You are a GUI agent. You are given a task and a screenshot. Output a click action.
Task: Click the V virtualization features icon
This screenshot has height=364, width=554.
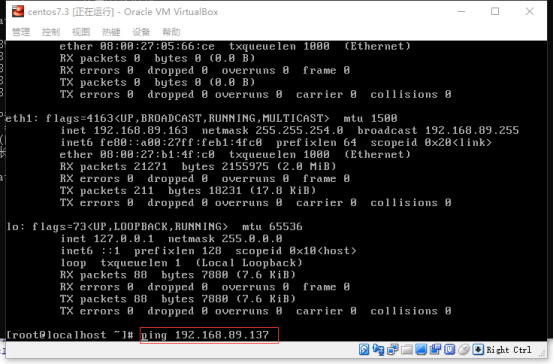(449, 350)
